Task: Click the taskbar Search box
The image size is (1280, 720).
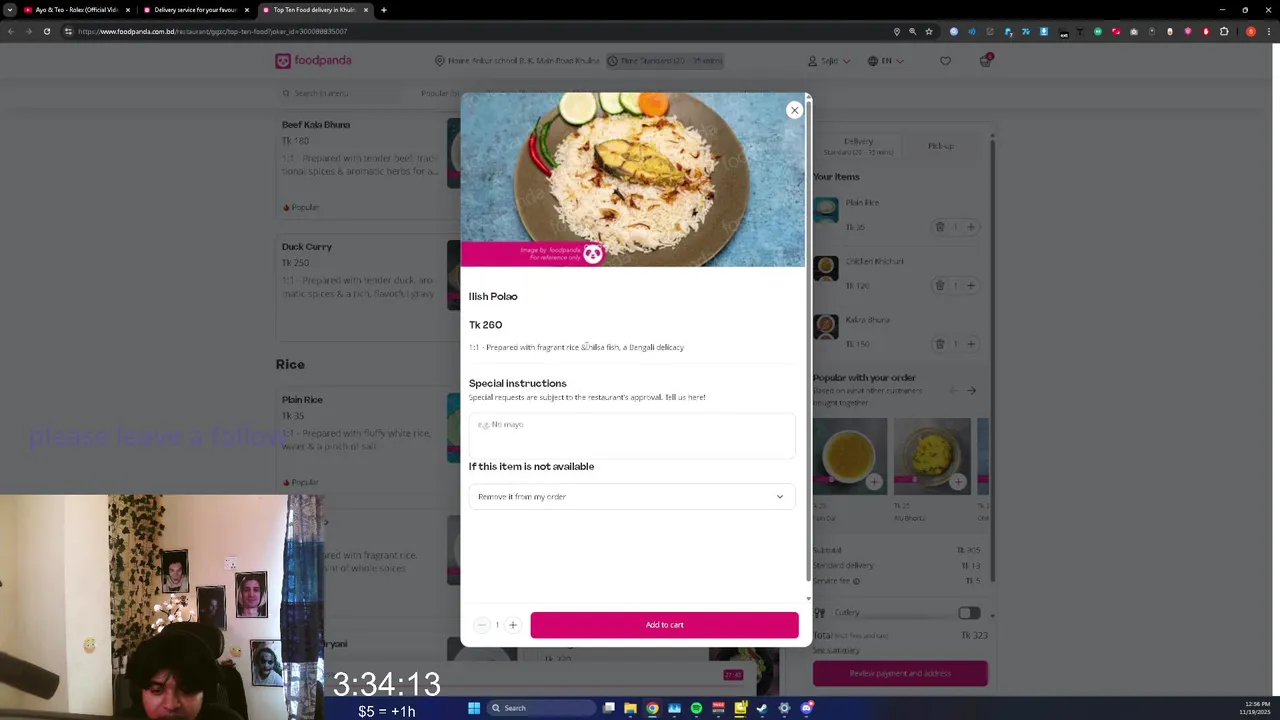Action: click(542, 708)
